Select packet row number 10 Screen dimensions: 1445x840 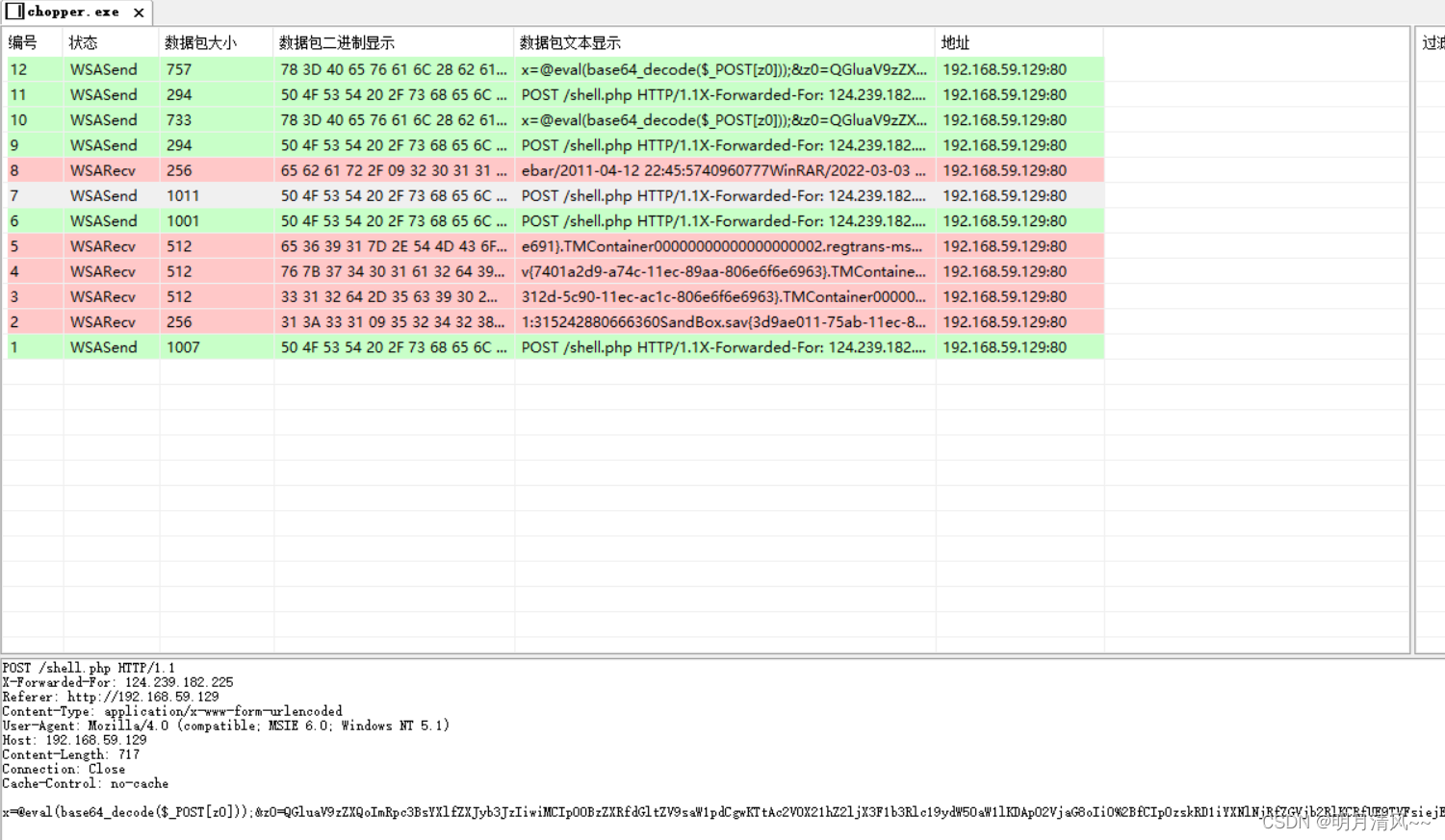click(x=555, y=119)
